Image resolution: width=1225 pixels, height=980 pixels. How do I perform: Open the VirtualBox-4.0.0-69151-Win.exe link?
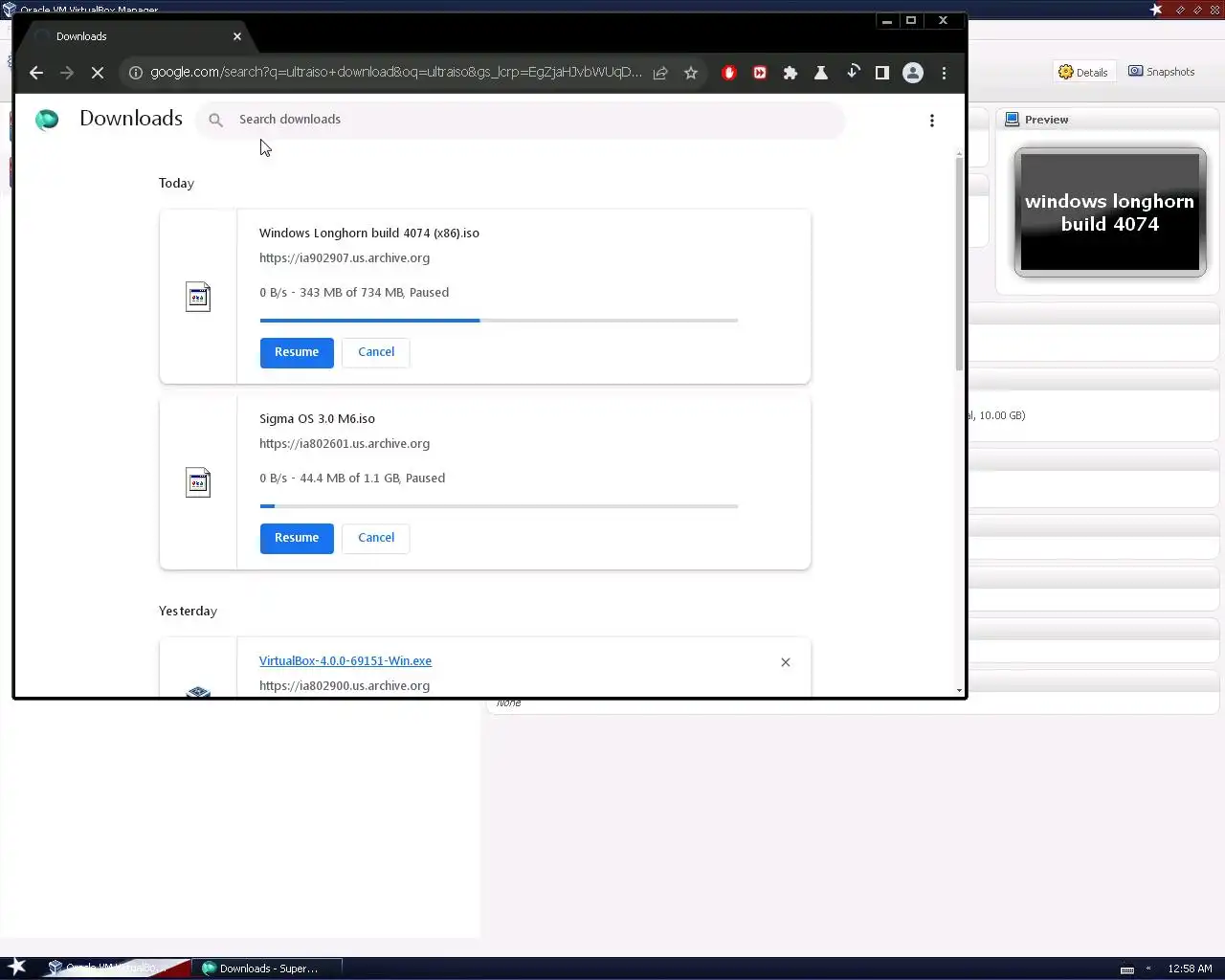tap(345, 661)
